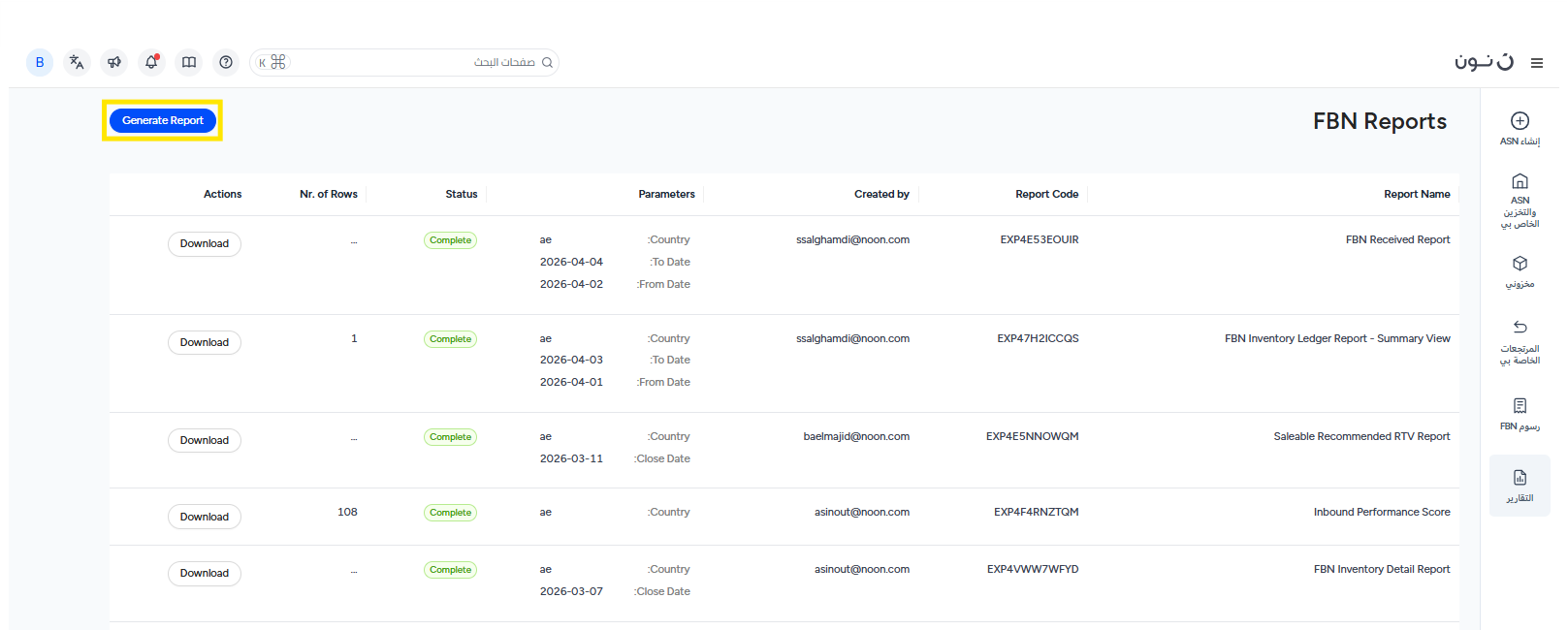Go to the inventory box sidebar item
This screenshot has height=630, width=1568.
coord(1520,271)
